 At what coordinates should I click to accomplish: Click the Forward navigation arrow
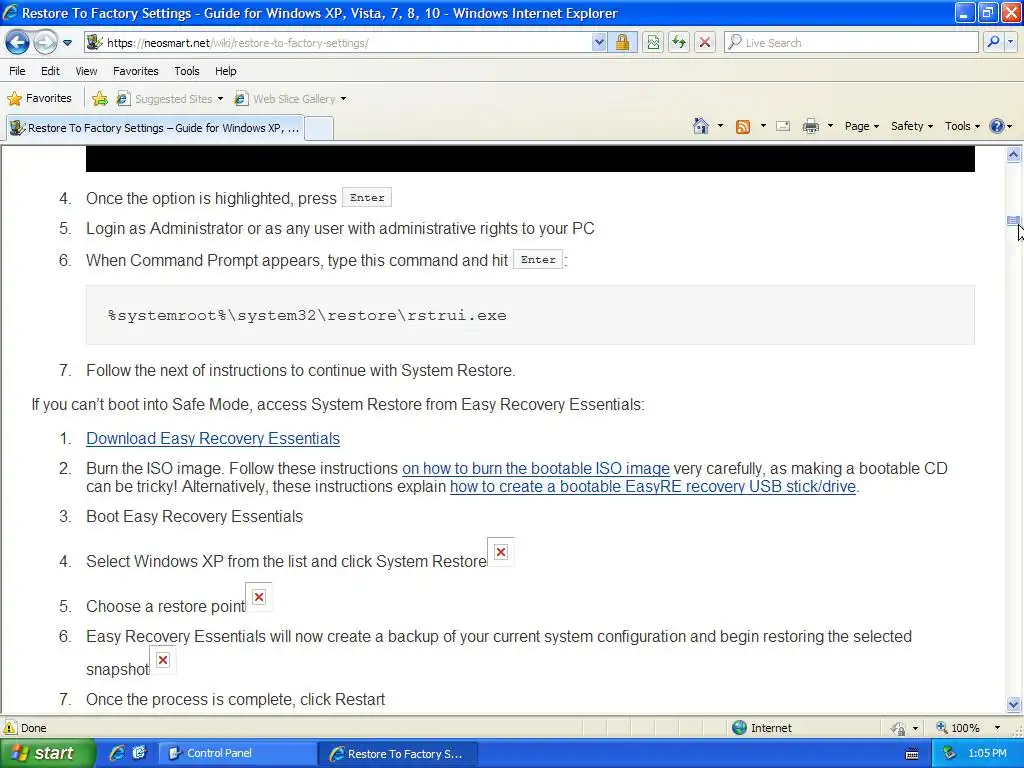45,43
